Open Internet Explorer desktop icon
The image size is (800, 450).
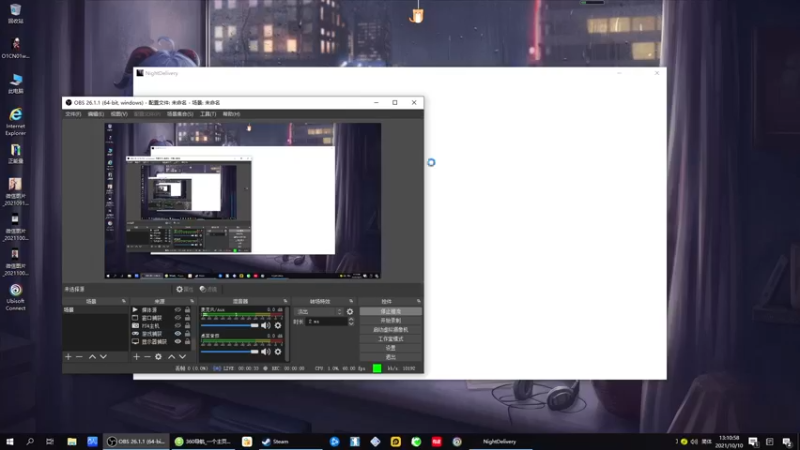[x=15, y=121]
